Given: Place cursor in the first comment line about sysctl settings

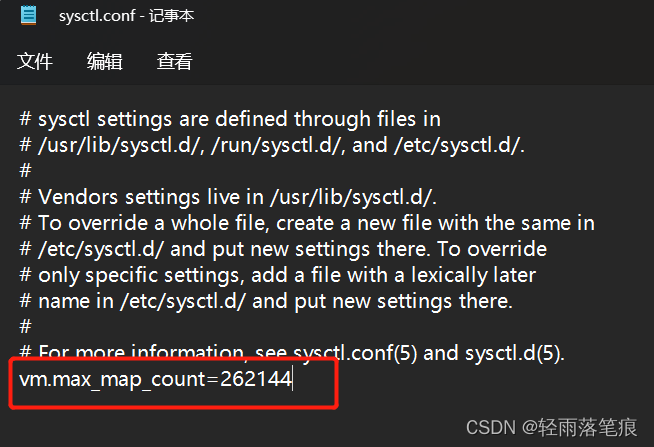Looking at the screenshot, I should coord(230,119).
